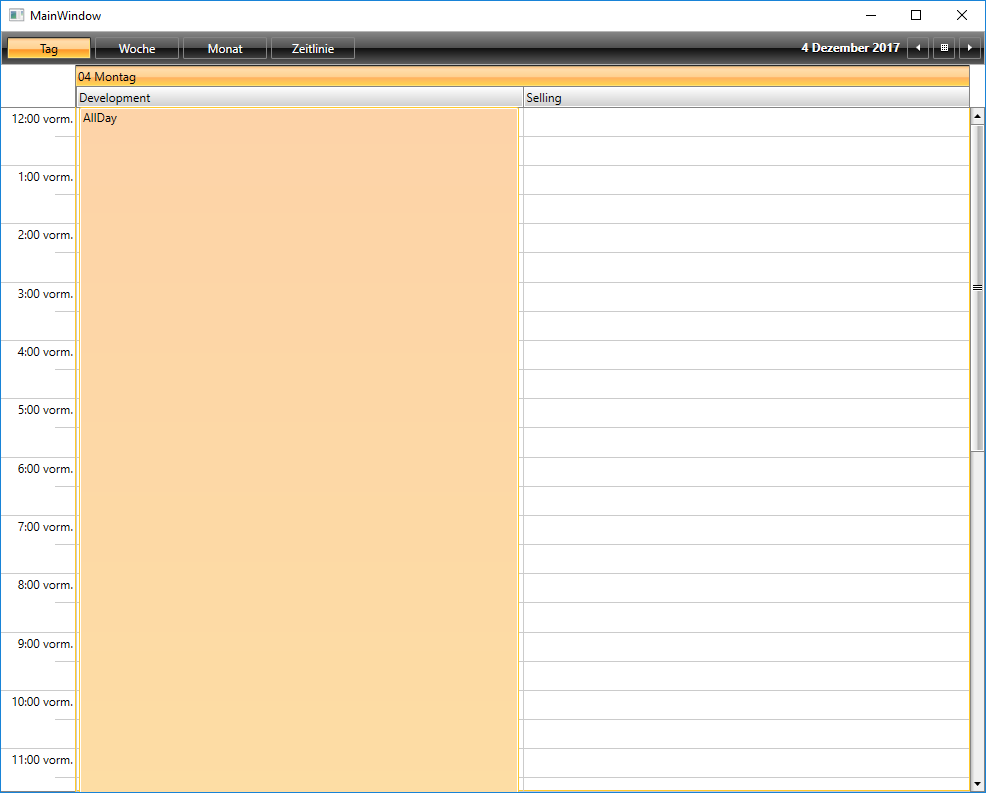Click the 12:00 vorm. time label

click(x=42, y=119)
